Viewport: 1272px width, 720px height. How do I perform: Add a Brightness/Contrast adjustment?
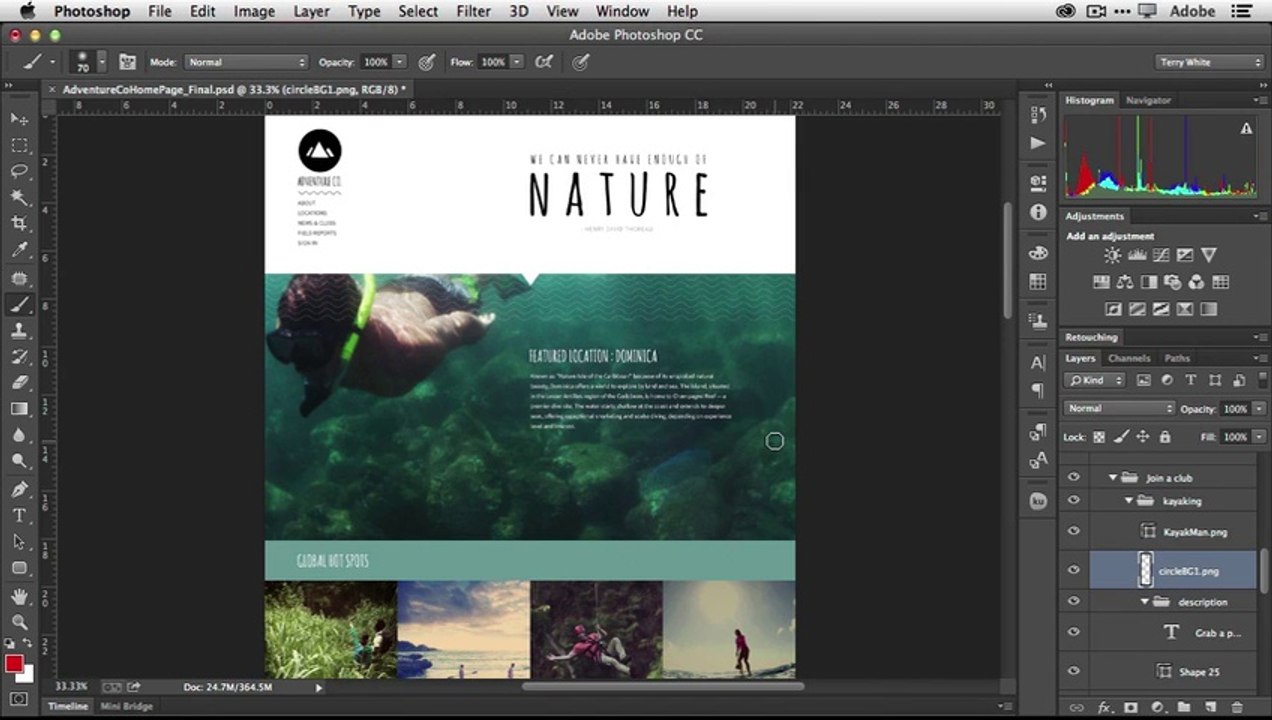point(1112,256)
